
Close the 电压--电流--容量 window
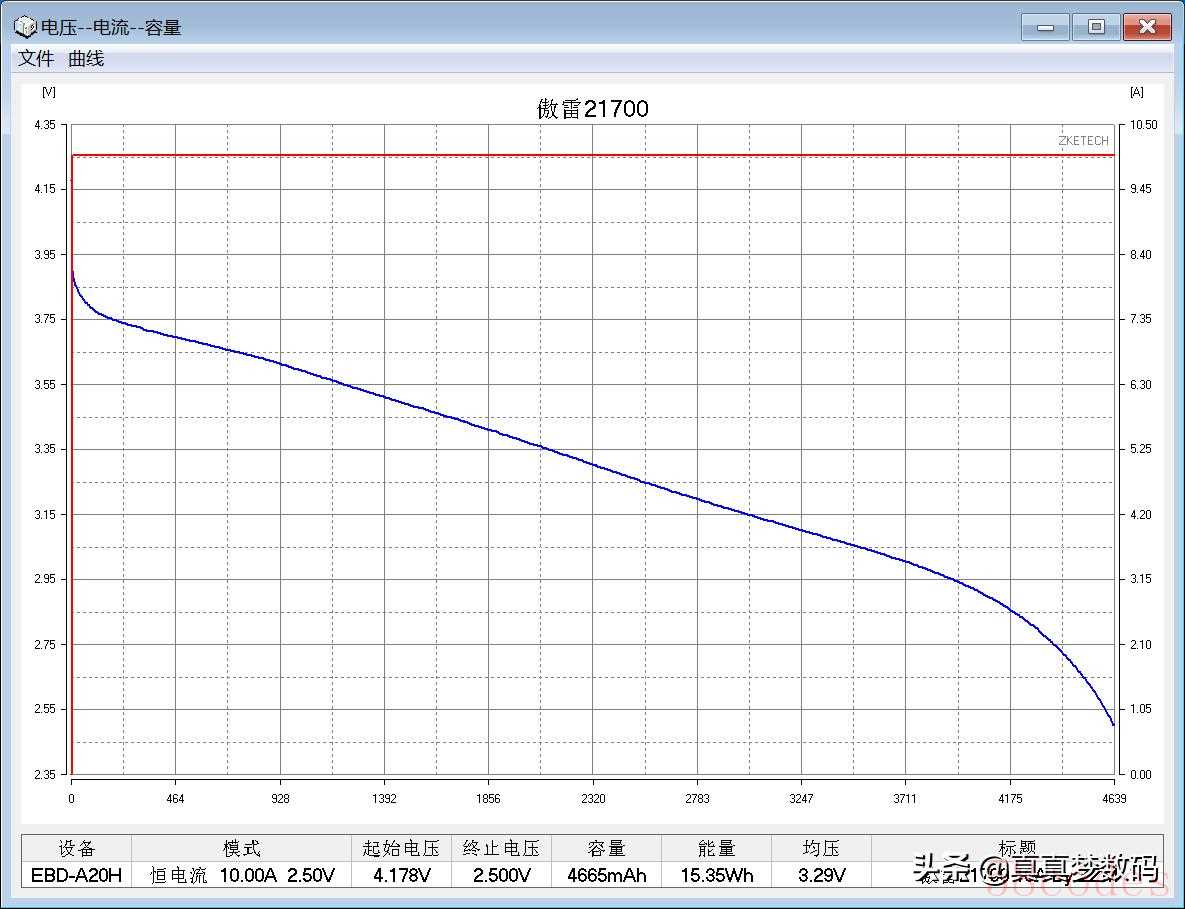(1146, 27)
